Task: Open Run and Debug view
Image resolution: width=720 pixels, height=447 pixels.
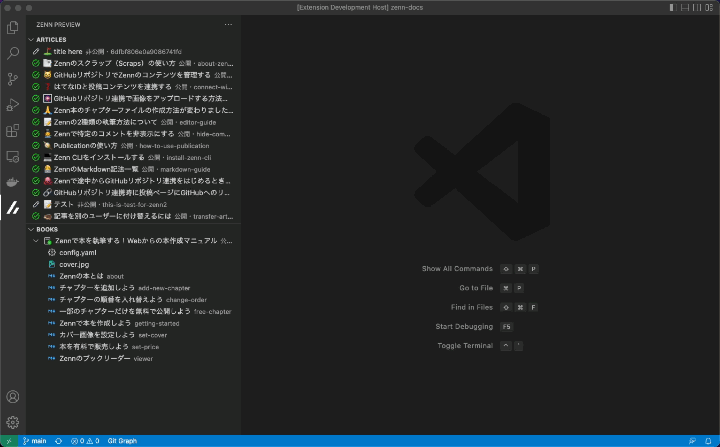Action: [x=13, y=105]
